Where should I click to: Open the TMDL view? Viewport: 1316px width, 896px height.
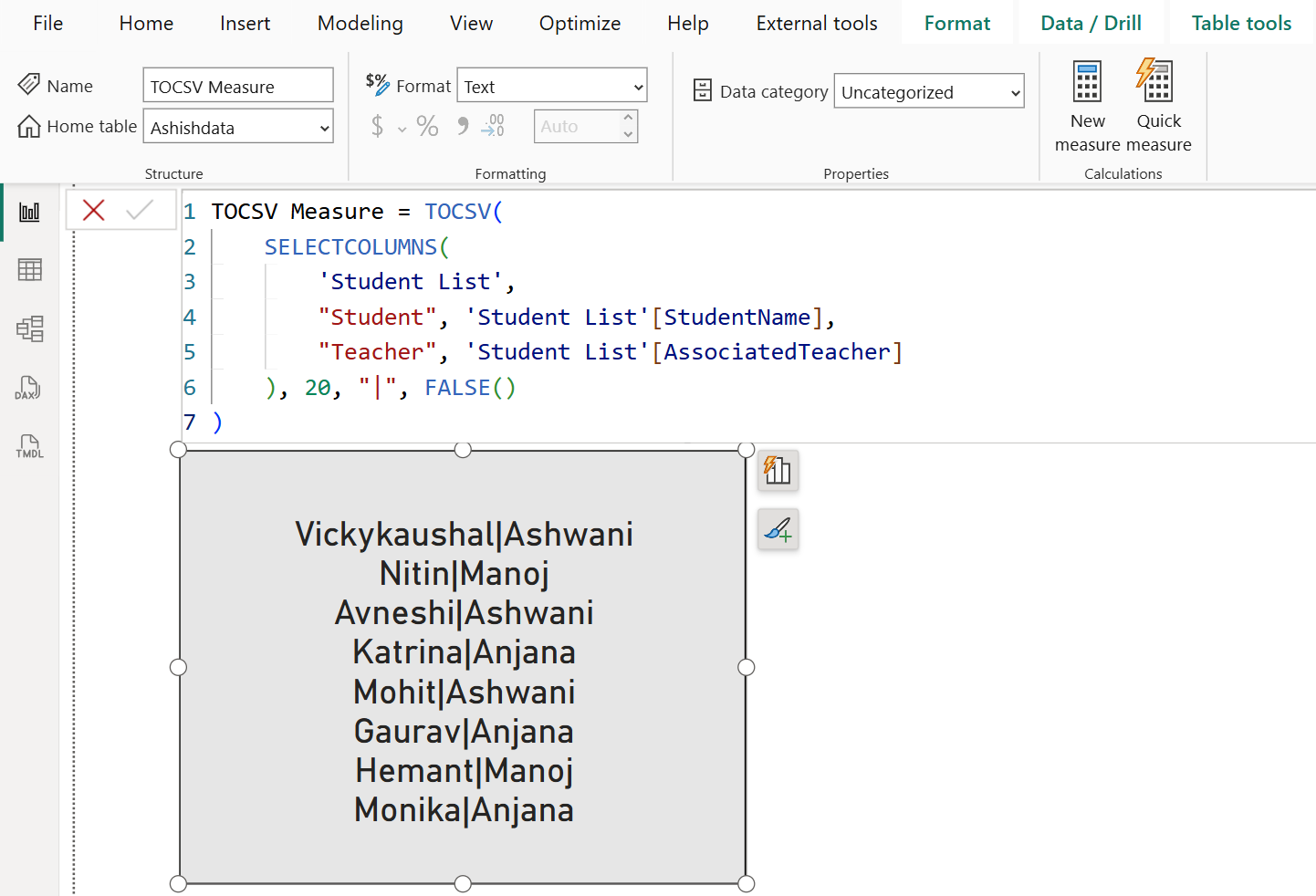coord(27,445)
